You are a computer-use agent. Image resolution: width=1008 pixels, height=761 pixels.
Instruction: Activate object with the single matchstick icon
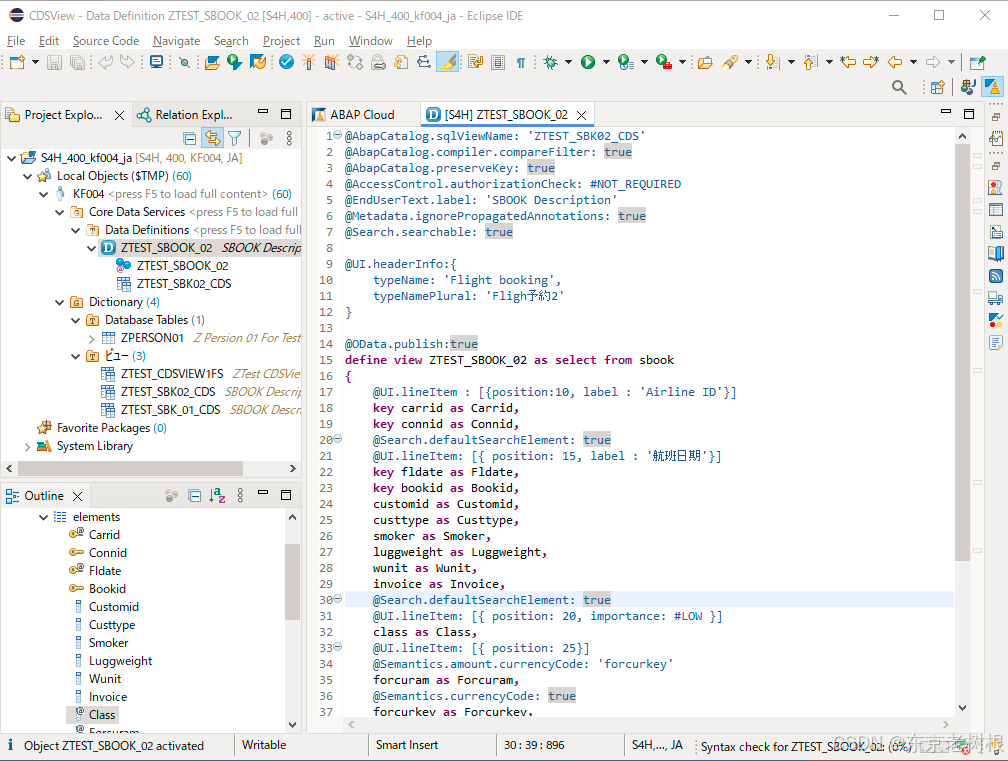pos(309,62)
